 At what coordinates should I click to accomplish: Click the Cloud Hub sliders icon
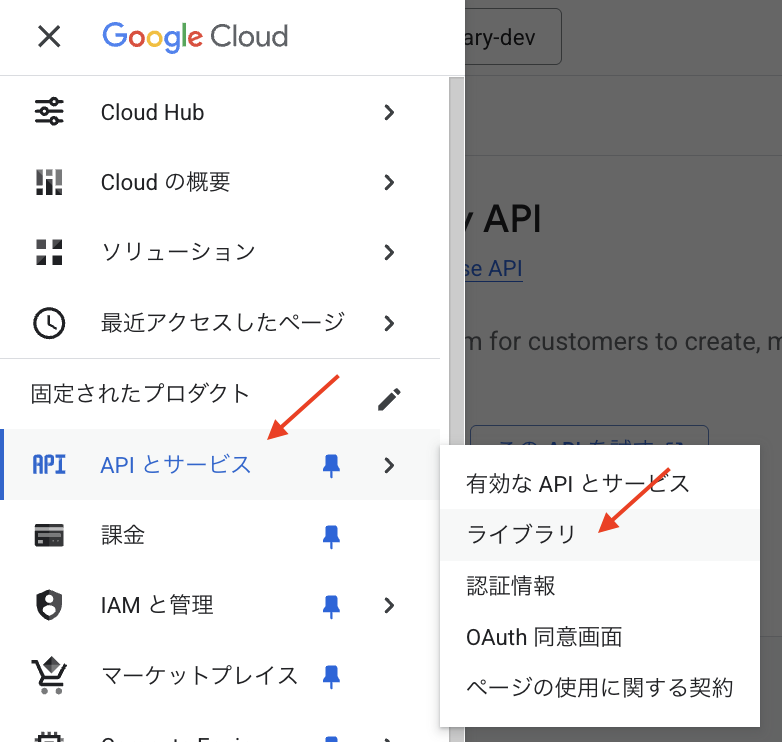[49, 112]
